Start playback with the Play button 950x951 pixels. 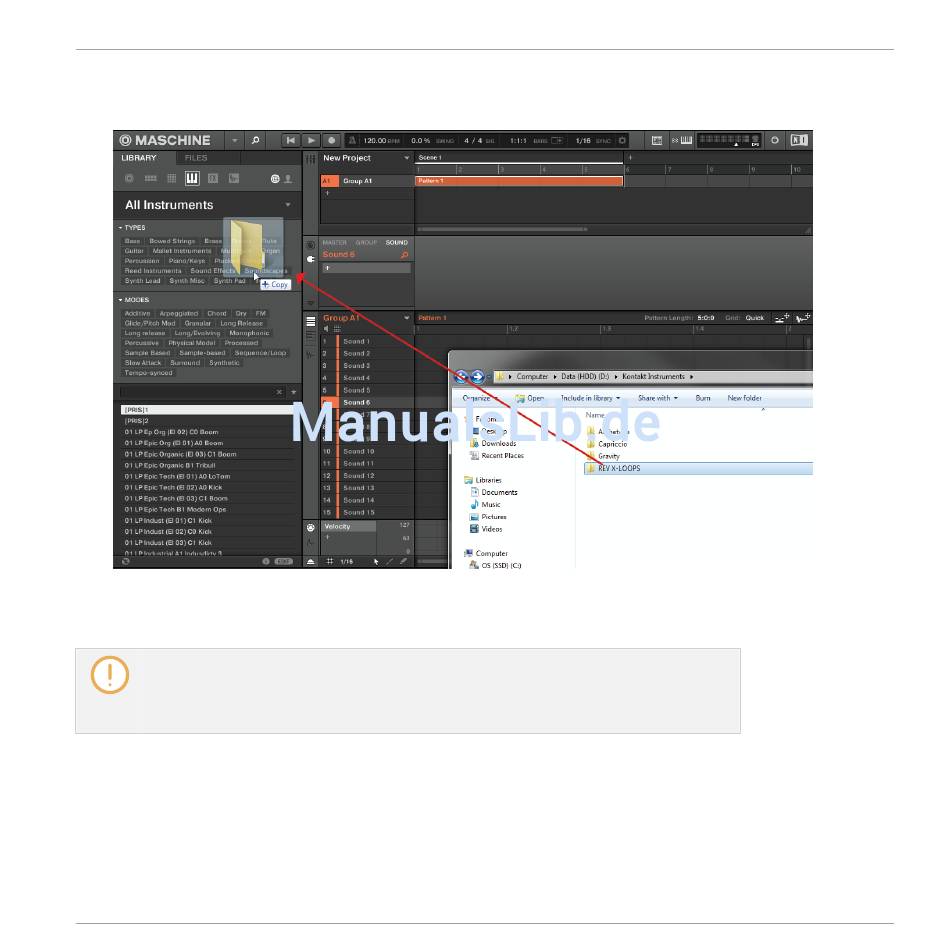[311, 140]
